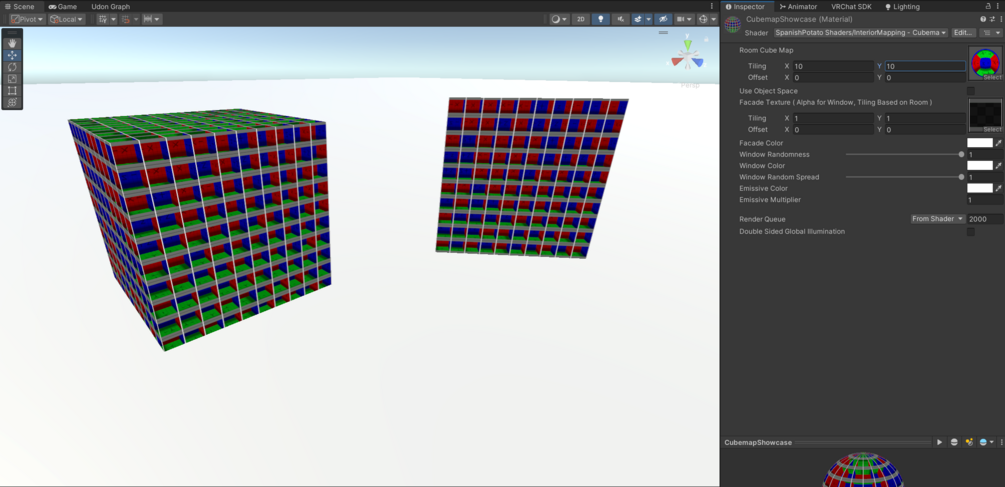Screen dimensions: 1005x487
Task: Click Room Cube Map Tiling Y field
Action: coord(925,66)
